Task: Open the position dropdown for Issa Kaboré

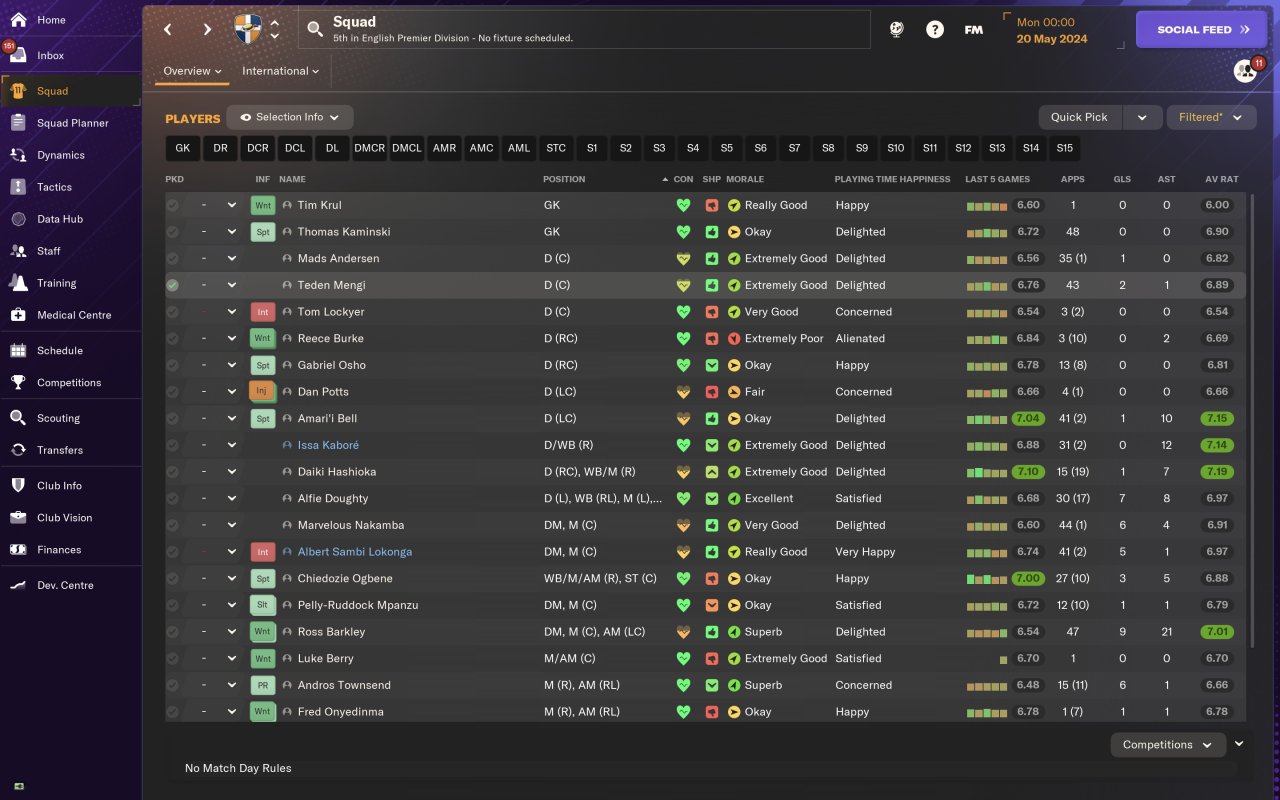Action: tap(232, 445)
